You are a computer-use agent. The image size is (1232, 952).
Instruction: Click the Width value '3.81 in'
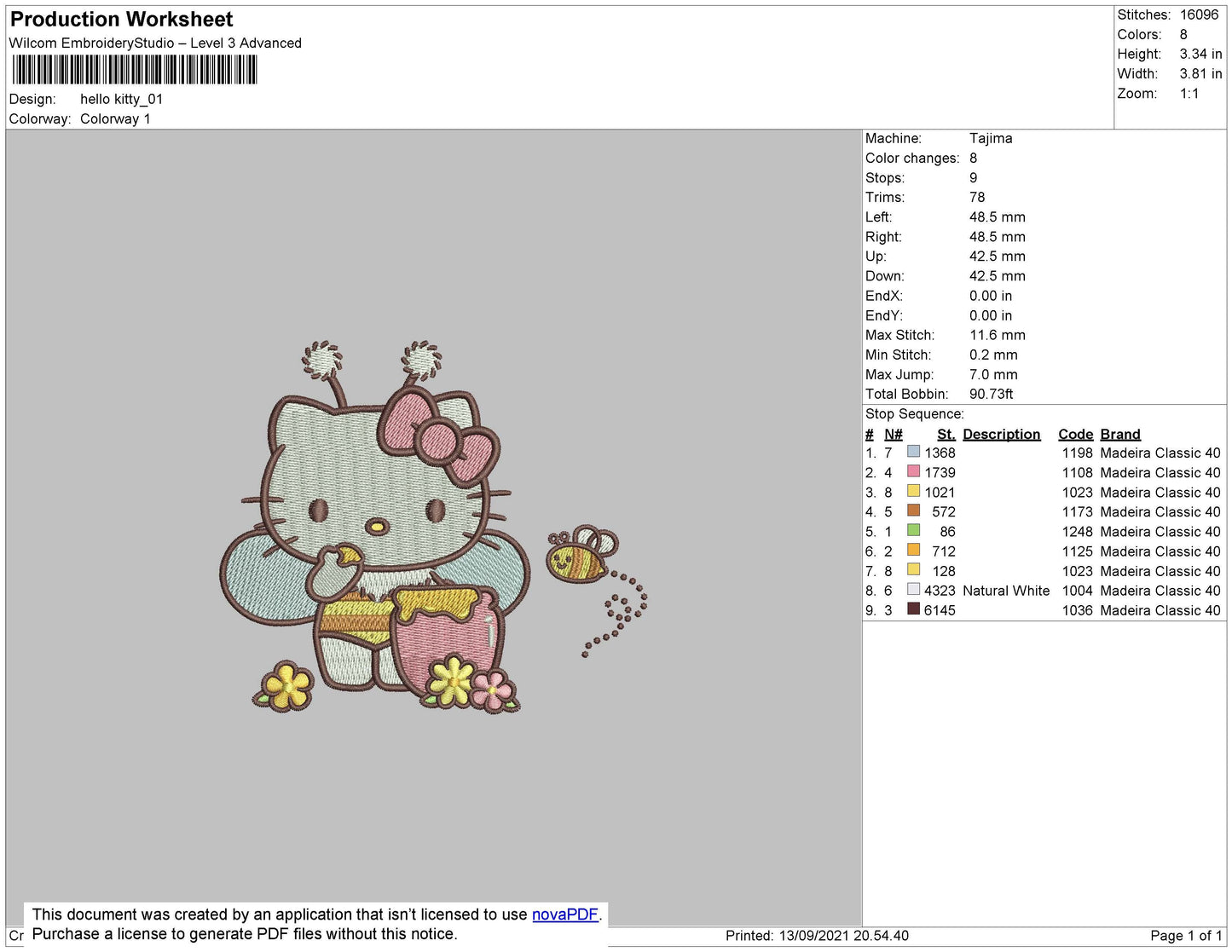tap(1200, 73)
